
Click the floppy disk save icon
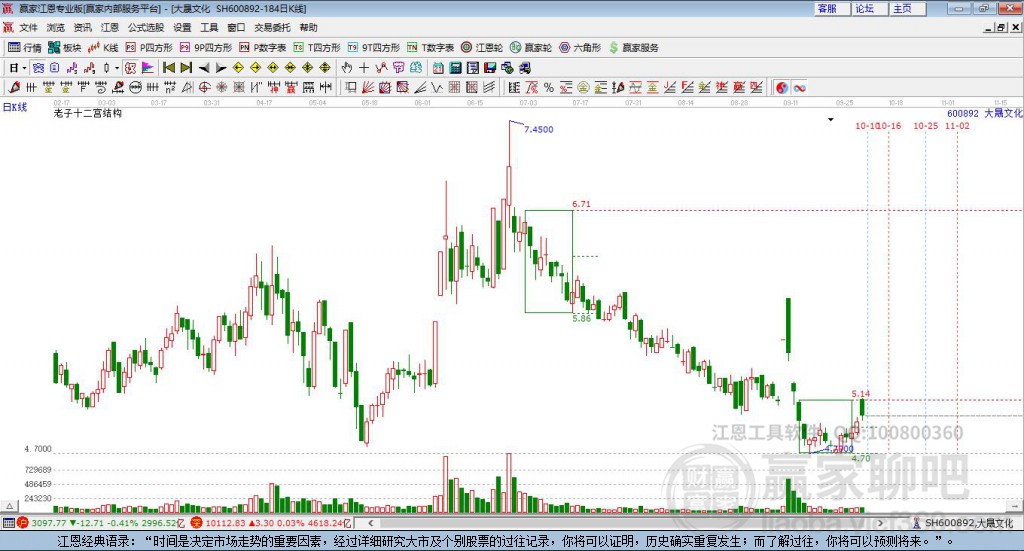point(490,68)
